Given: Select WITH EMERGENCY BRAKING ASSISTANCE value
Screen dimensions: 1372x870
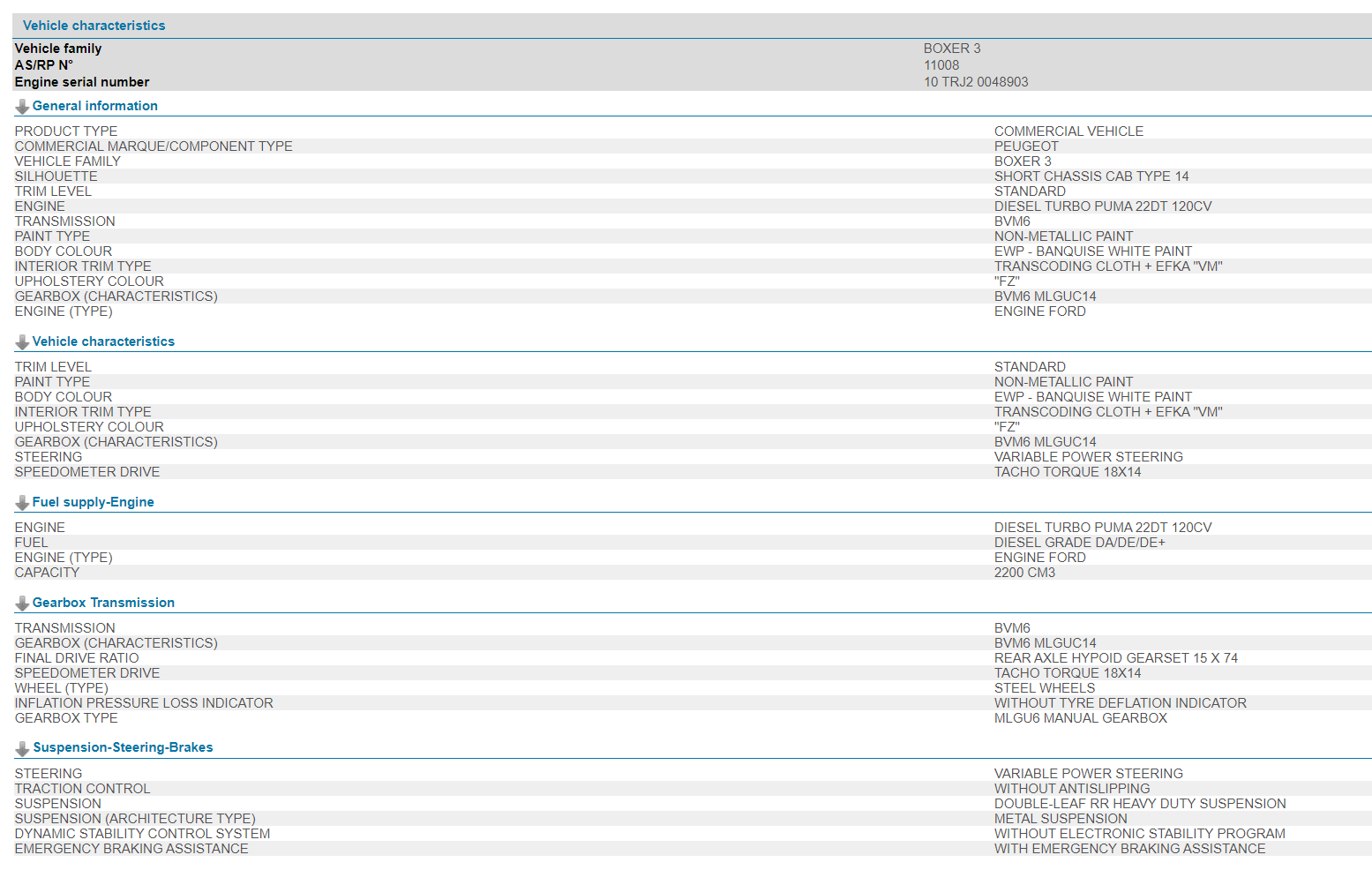Looking at the screenshot, I should tap(1129, 849).
